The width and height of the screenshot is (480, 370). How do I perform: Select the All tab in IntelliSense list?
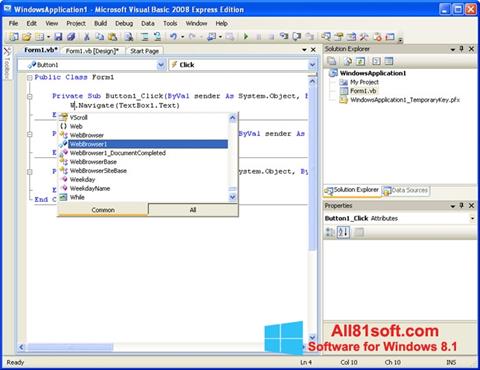click(193, 210)
